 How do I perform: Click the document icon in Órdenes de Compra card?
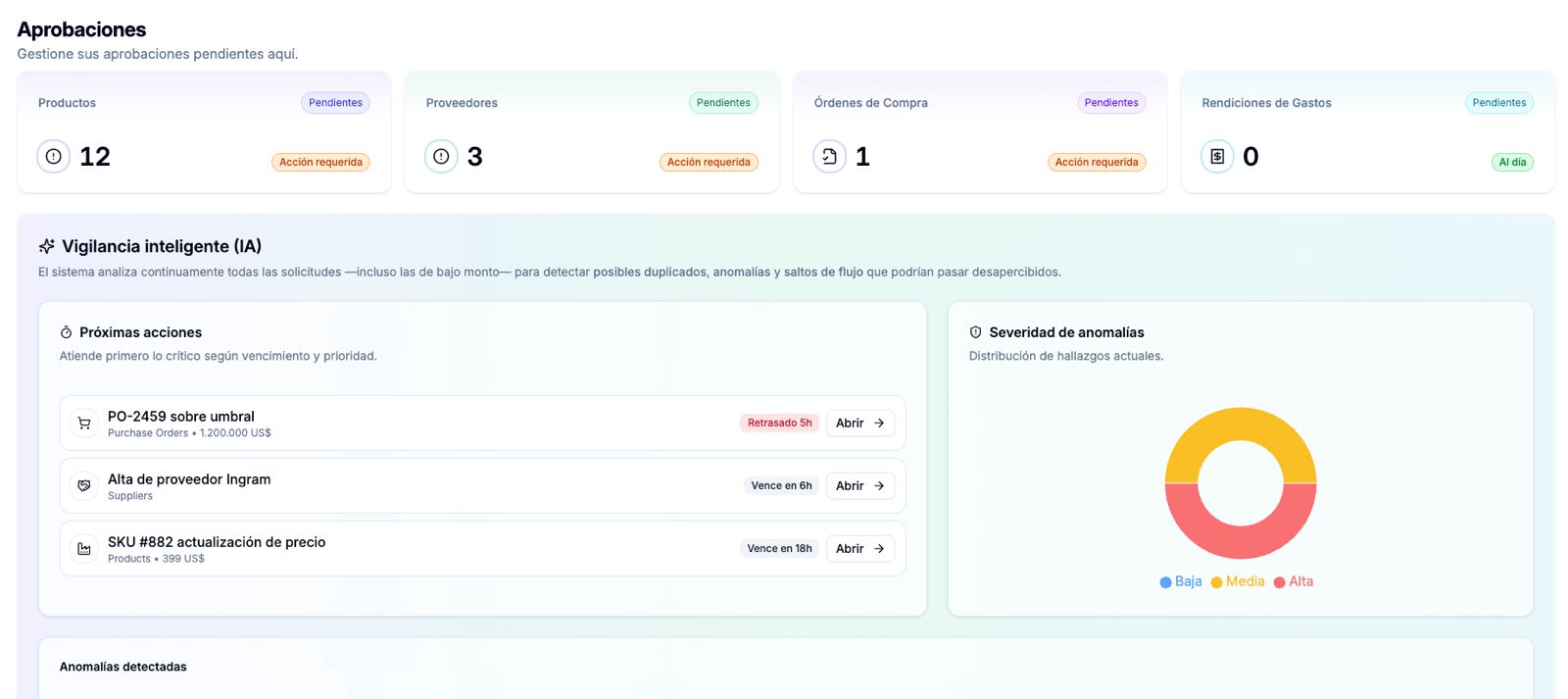(x=829, y=156)
